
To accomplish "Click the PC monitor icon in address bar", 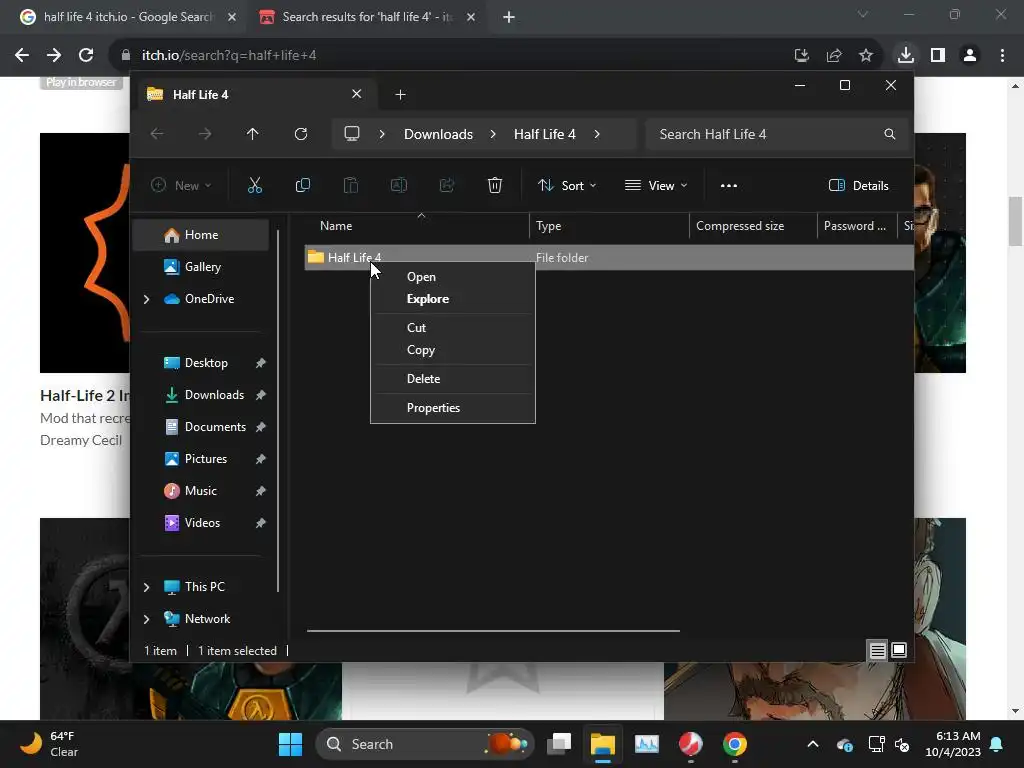I will 352,134.
